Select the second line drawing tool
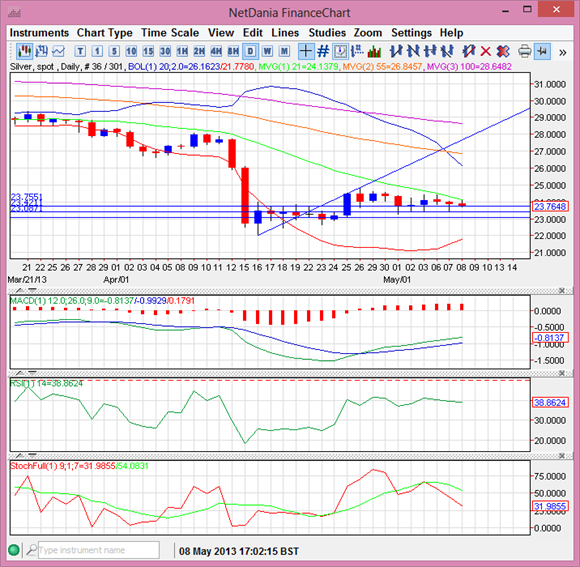The width and height of the screenshot is (580, 567). (x=413, y=51)
